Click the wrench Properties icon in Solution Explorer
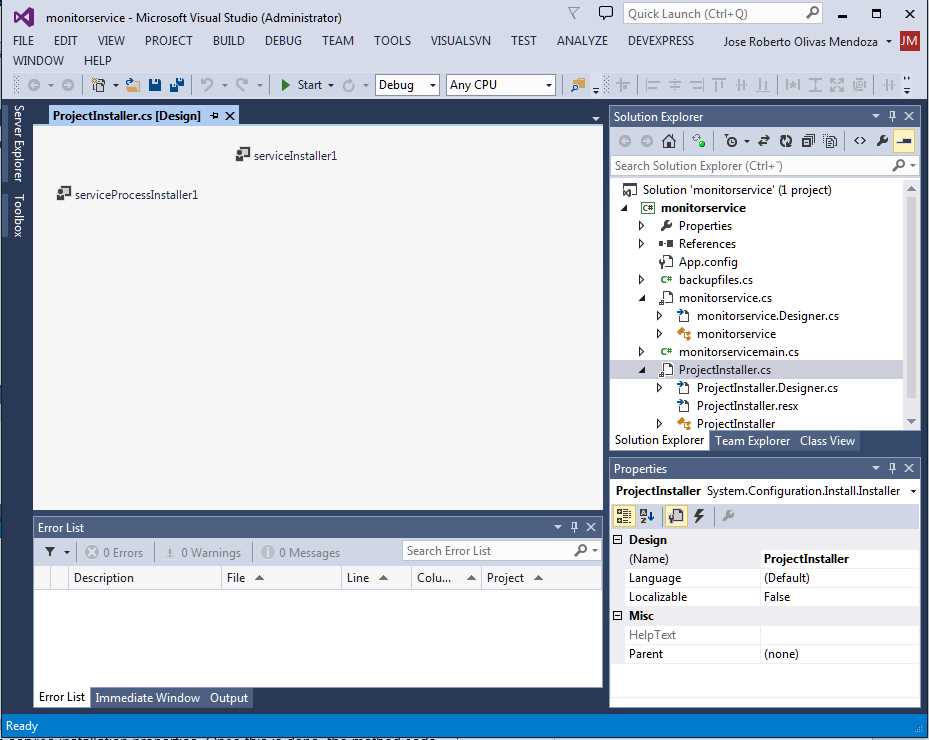 click(x=882, y=141)
